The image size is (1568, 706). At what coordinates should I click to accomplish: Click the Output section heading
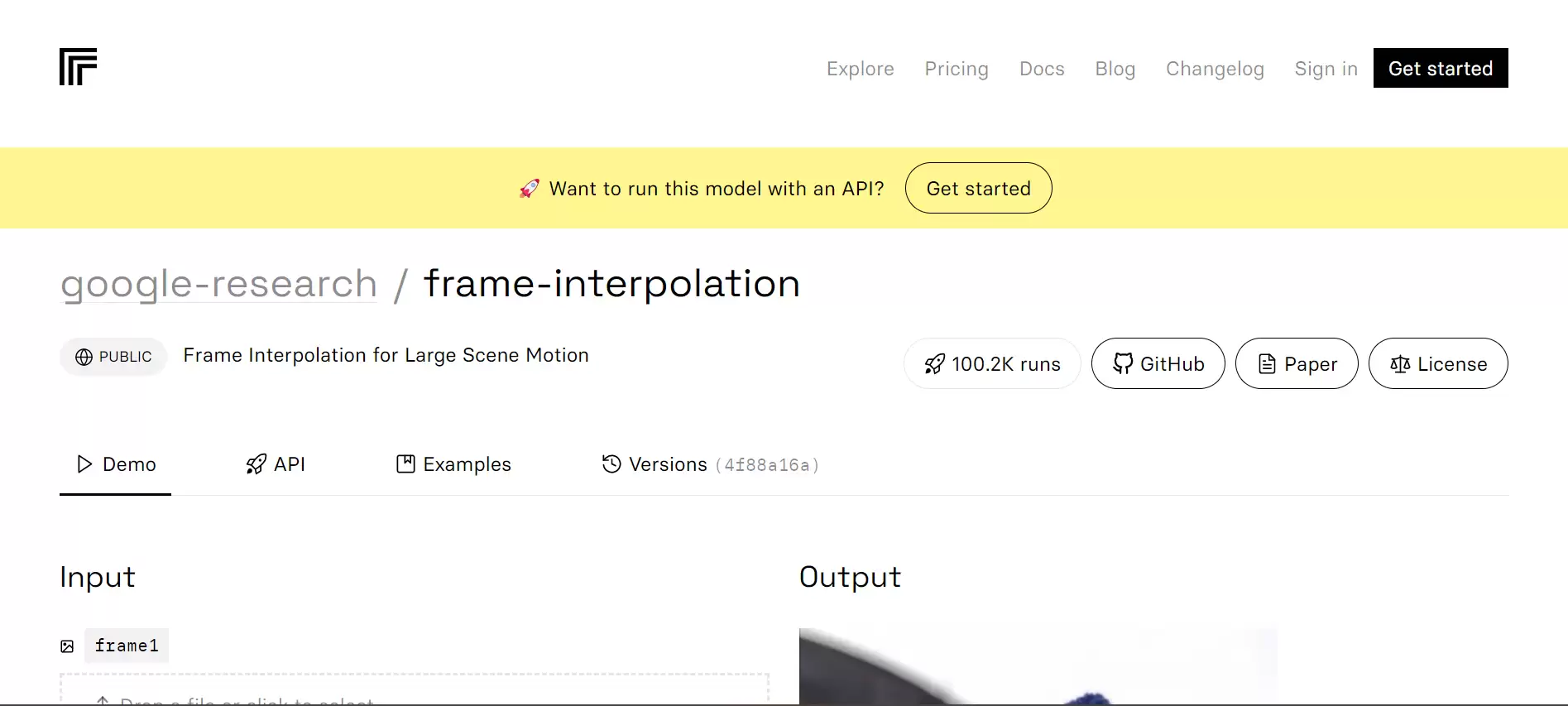[850, 577]
